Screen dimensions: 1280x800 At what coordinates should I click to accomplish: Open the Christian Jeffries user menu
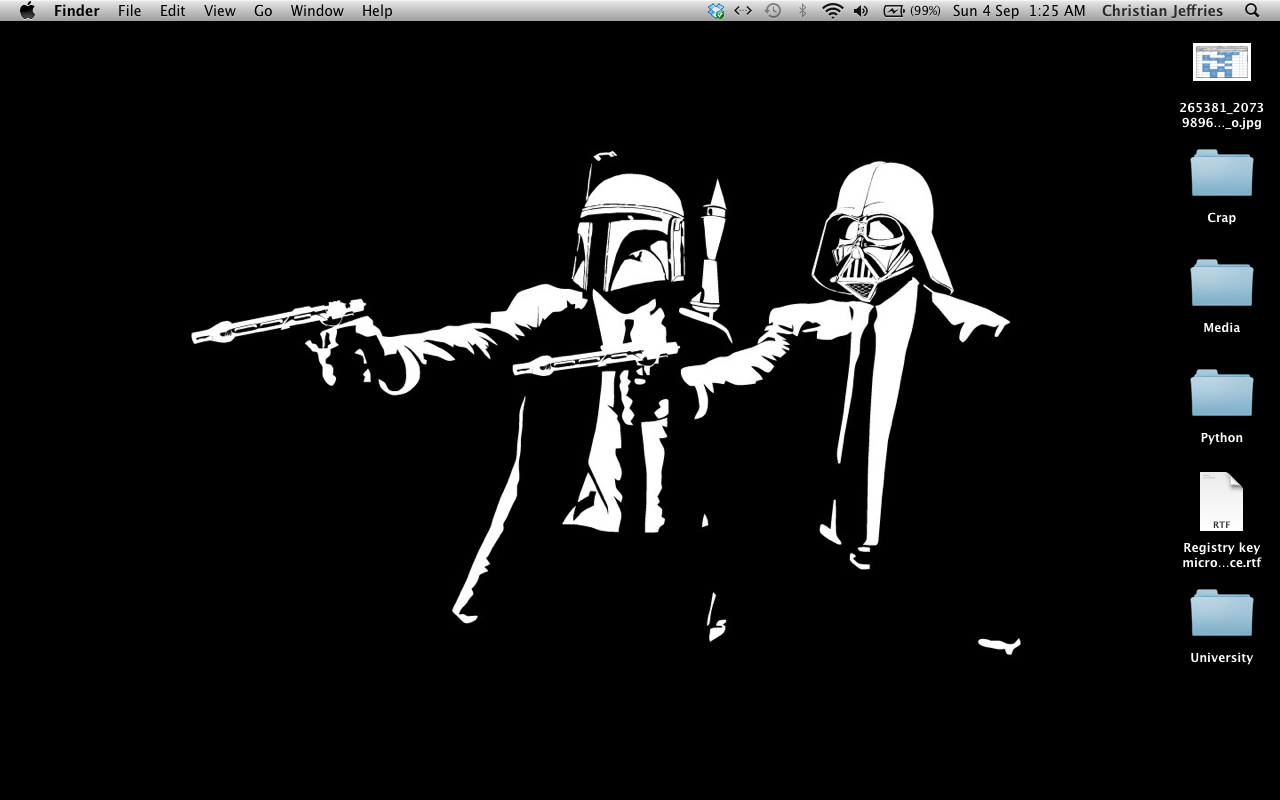[x=1162, y=11]
